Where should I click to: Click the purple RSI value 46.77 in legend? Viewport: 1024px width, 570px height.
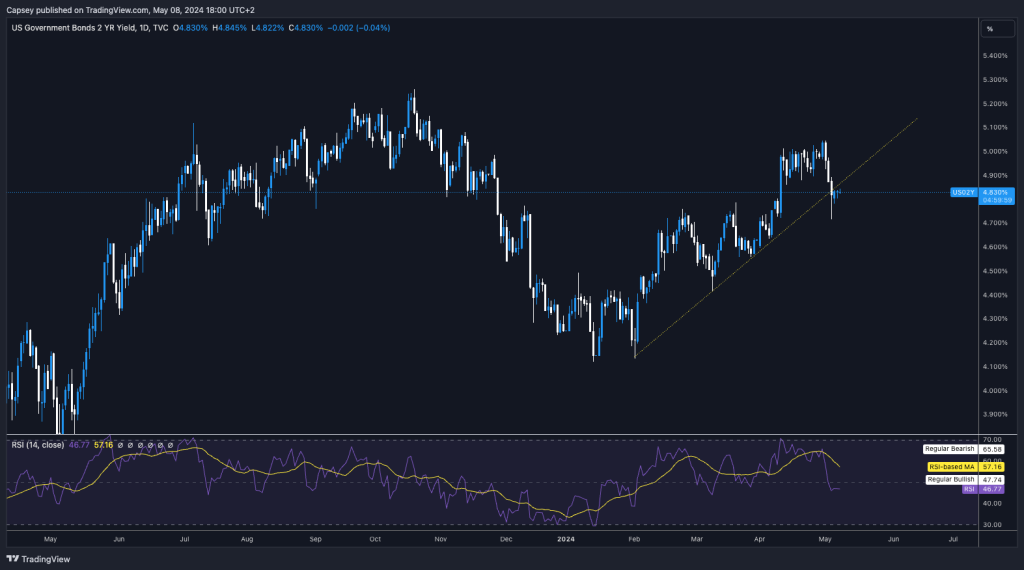point(78,444)
